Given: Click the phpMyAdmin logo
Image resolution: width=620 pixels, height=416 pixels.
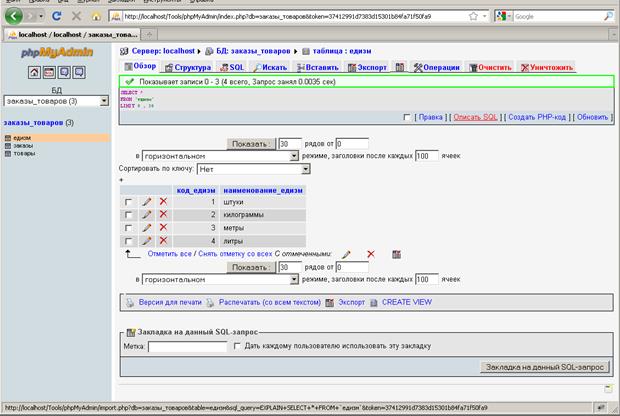Looking at the screenshot, I should (57, 52).
